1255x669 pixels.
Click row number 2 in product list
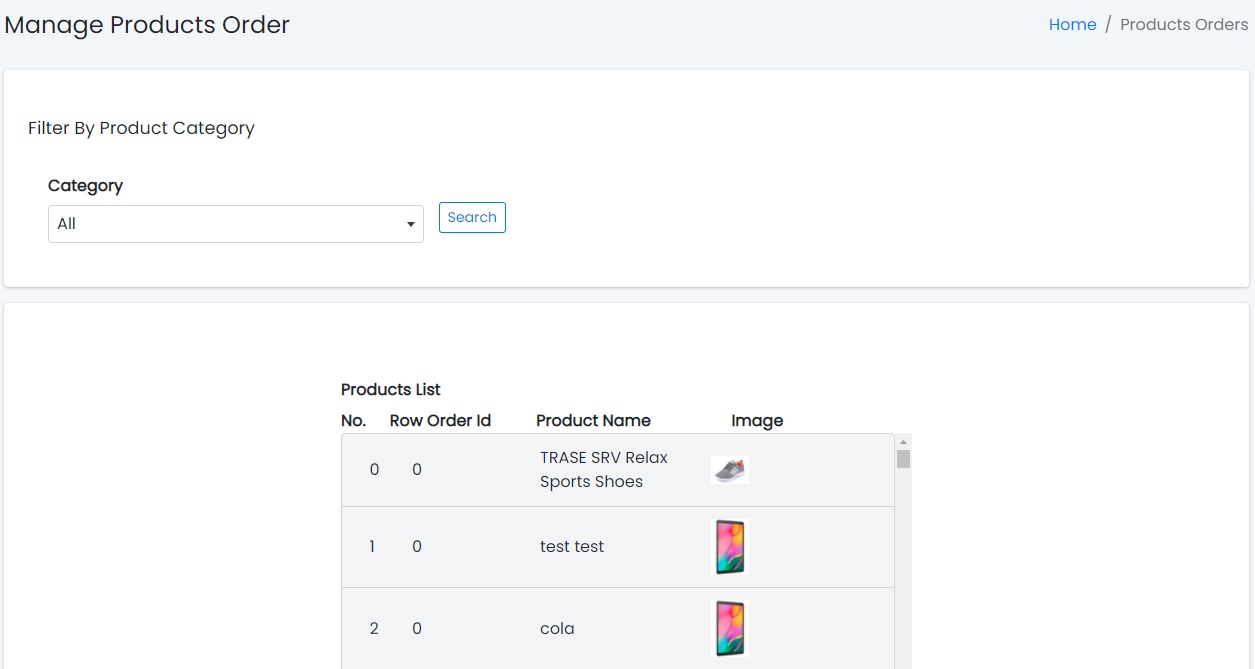click(374, 629)
